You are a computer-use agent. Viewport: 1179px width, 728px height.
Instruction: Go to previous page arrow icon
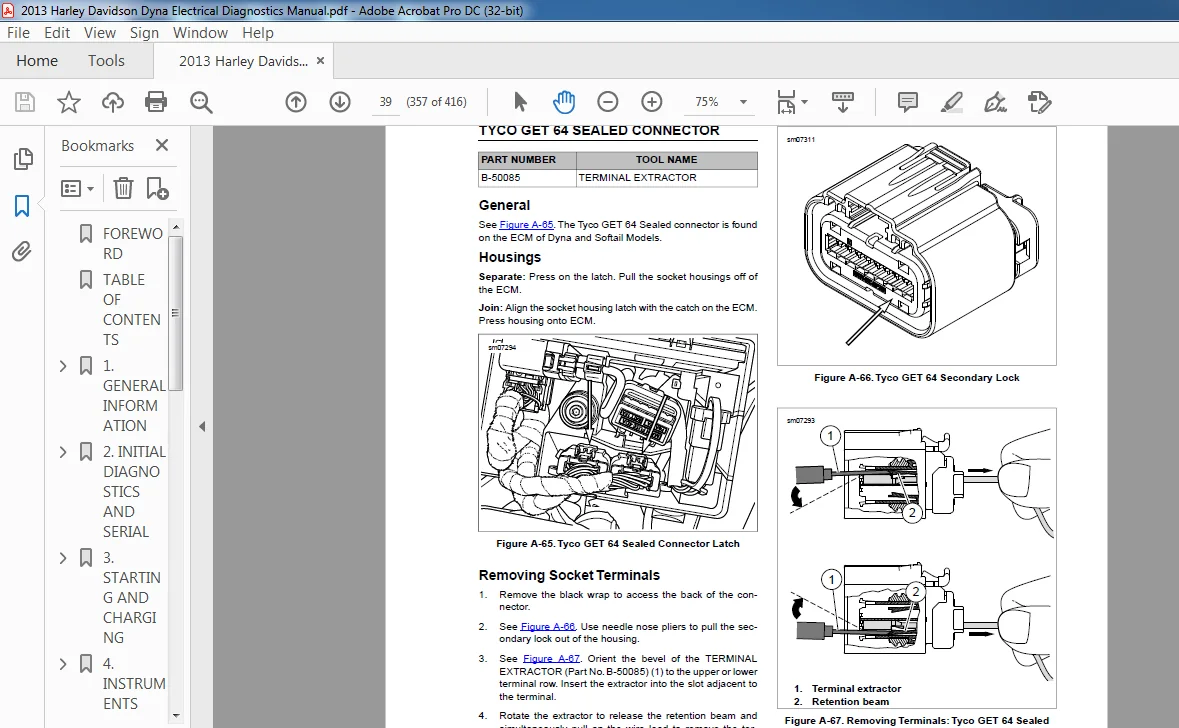[x=296, y=102]
